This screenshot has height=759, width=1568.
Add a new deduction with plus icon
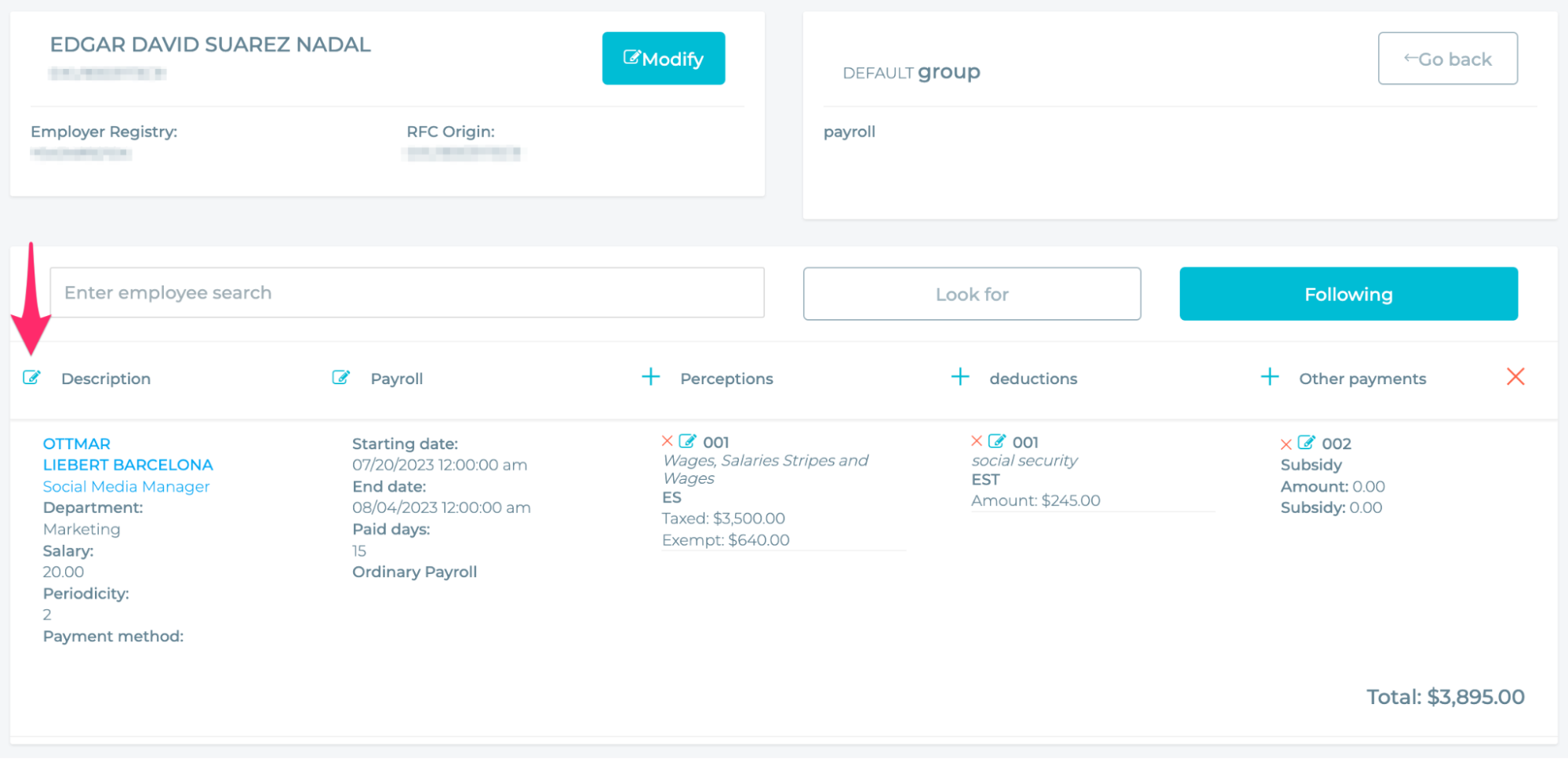960,377
